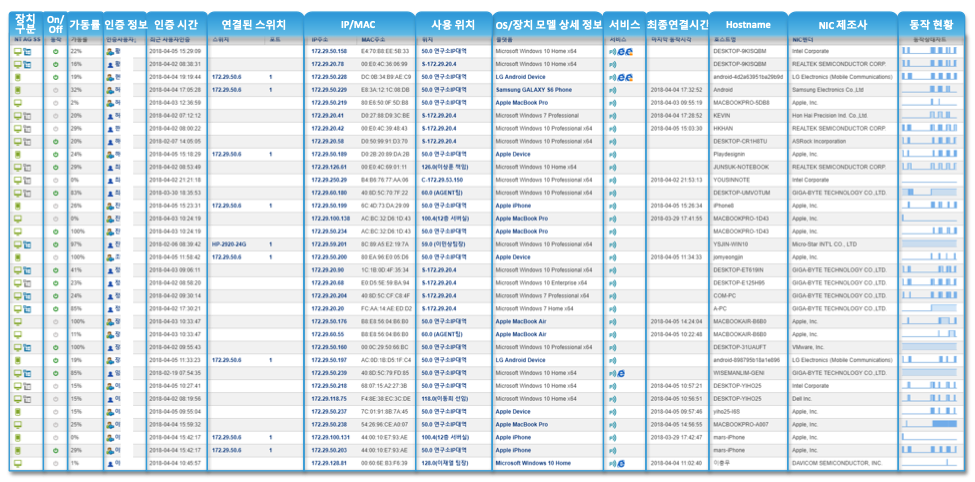Click the IE service icon for 172.29.128.81
This screenshot has height=482, width=975.
tap(621, 463)
